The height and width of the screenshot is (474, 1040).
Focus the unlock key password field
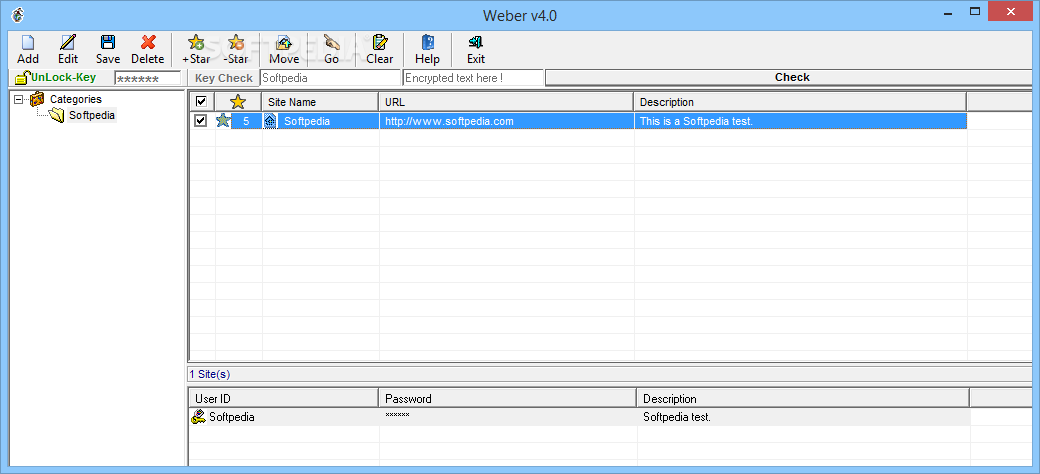click(x=147, y=78)
